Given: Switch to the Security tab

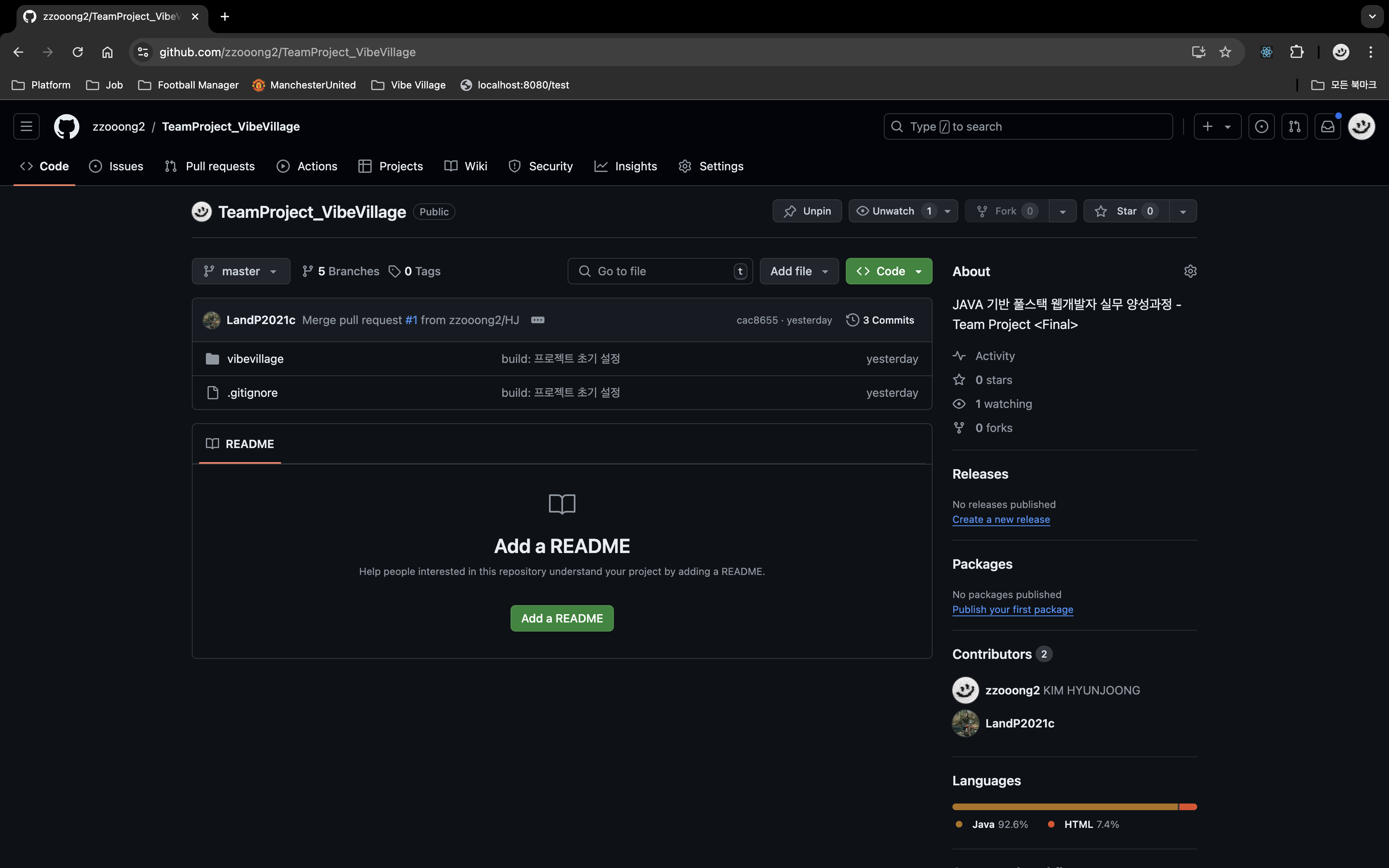Looking at the screenshot, I should tap(540, 167).
